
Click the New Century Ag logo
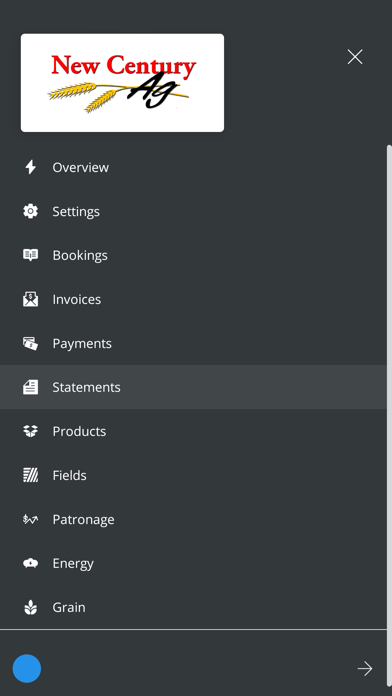coord(123,83)
